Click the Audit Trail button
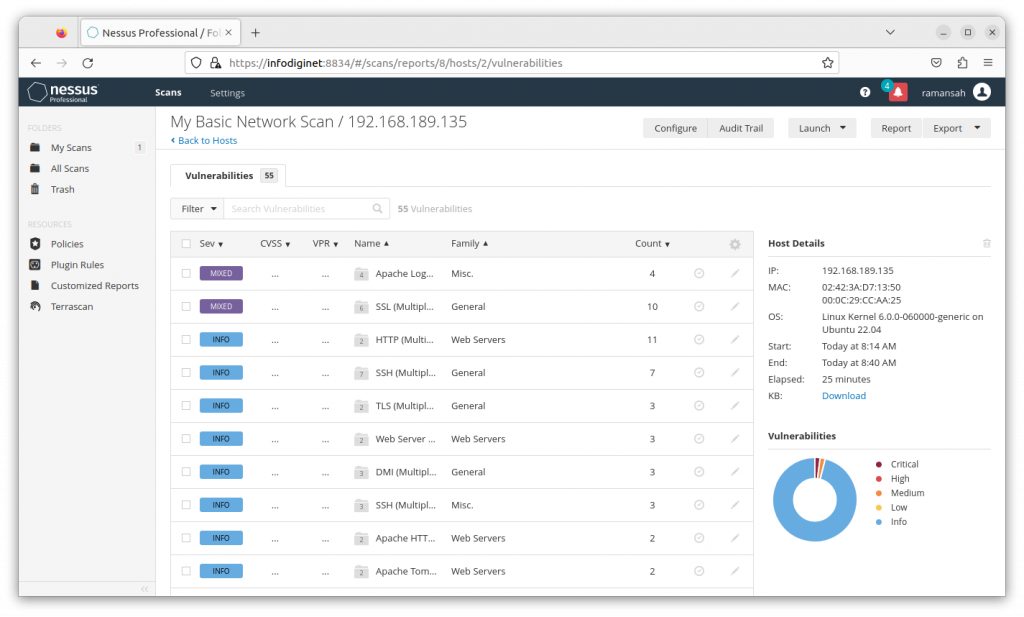 point(741,128)
